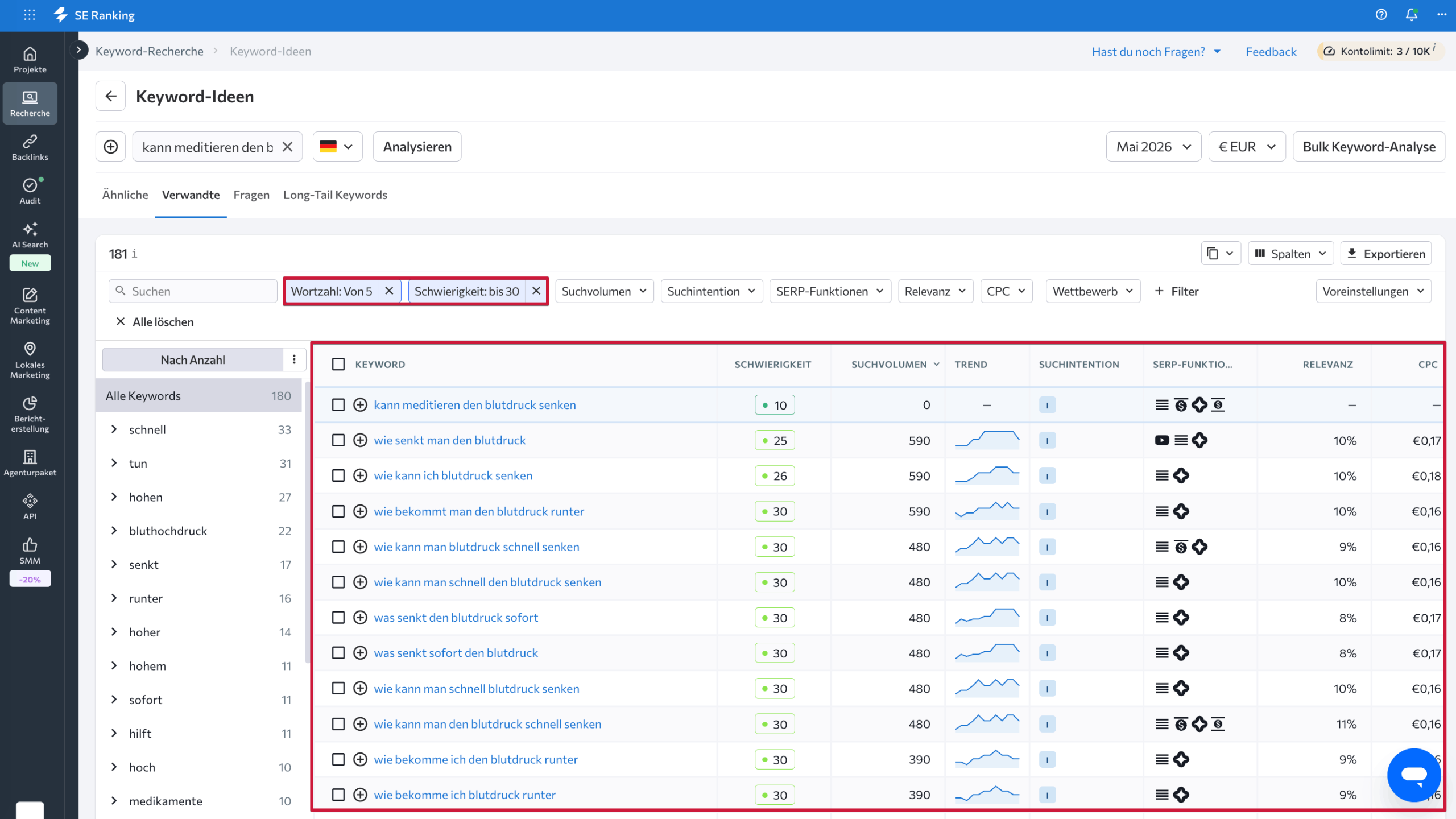This screenshot has height=819, width=1456.
Task: Open the Voreinstellungen dropdown
Action: (1373, 291)
